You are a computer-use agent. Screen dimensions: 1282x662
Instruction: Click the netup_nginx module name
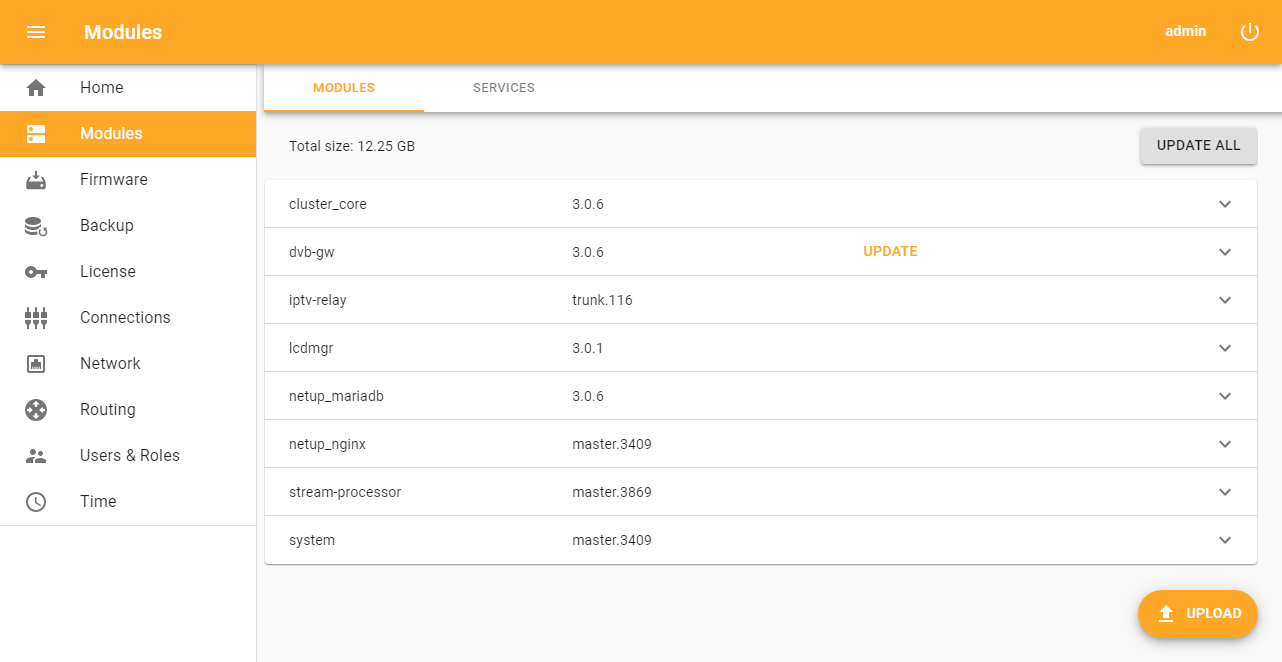click(327, 444)
